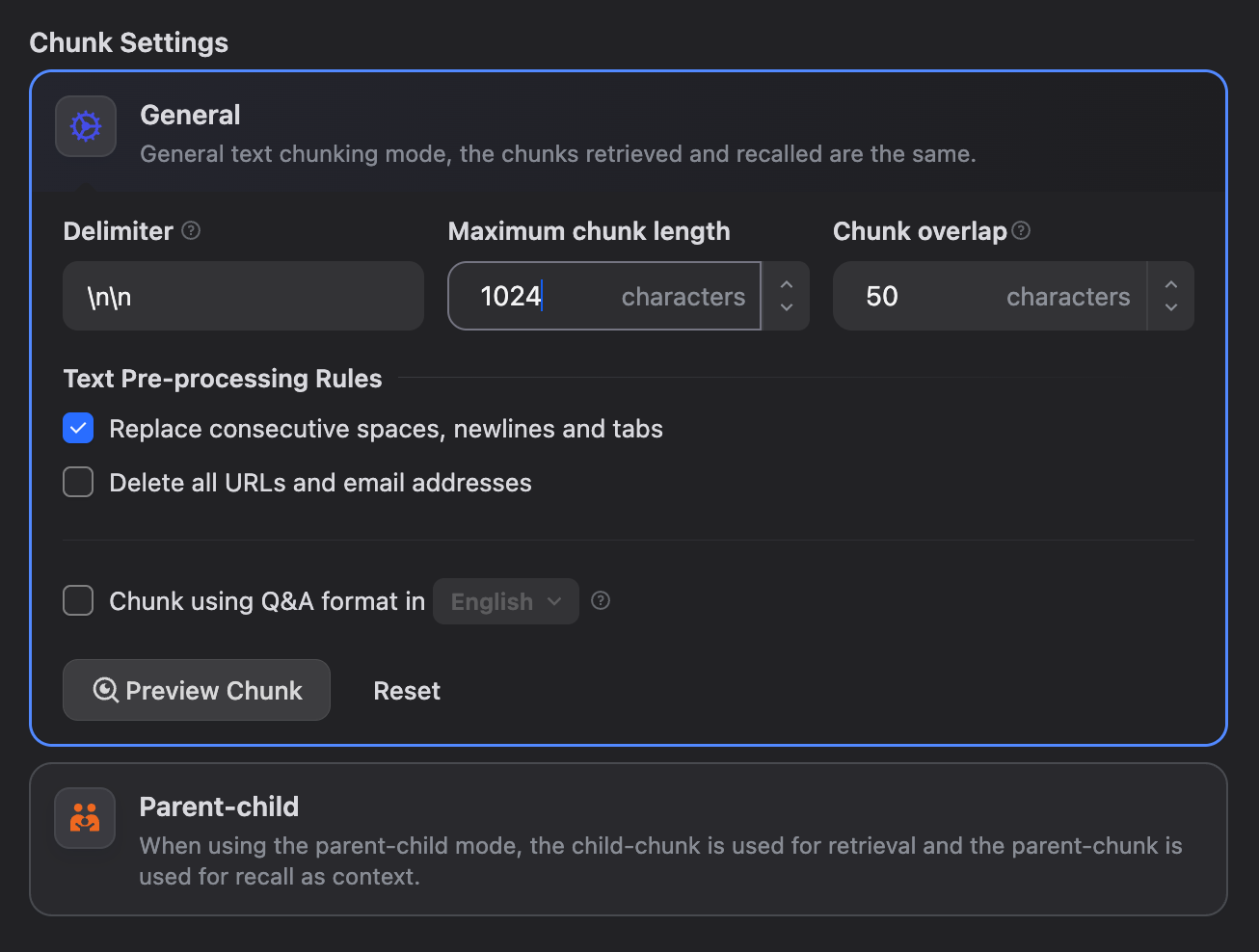1259x952 pixels.
Task: Click the Delimiter help question icon
Action: pyautogui.click(x=191, y=230)
